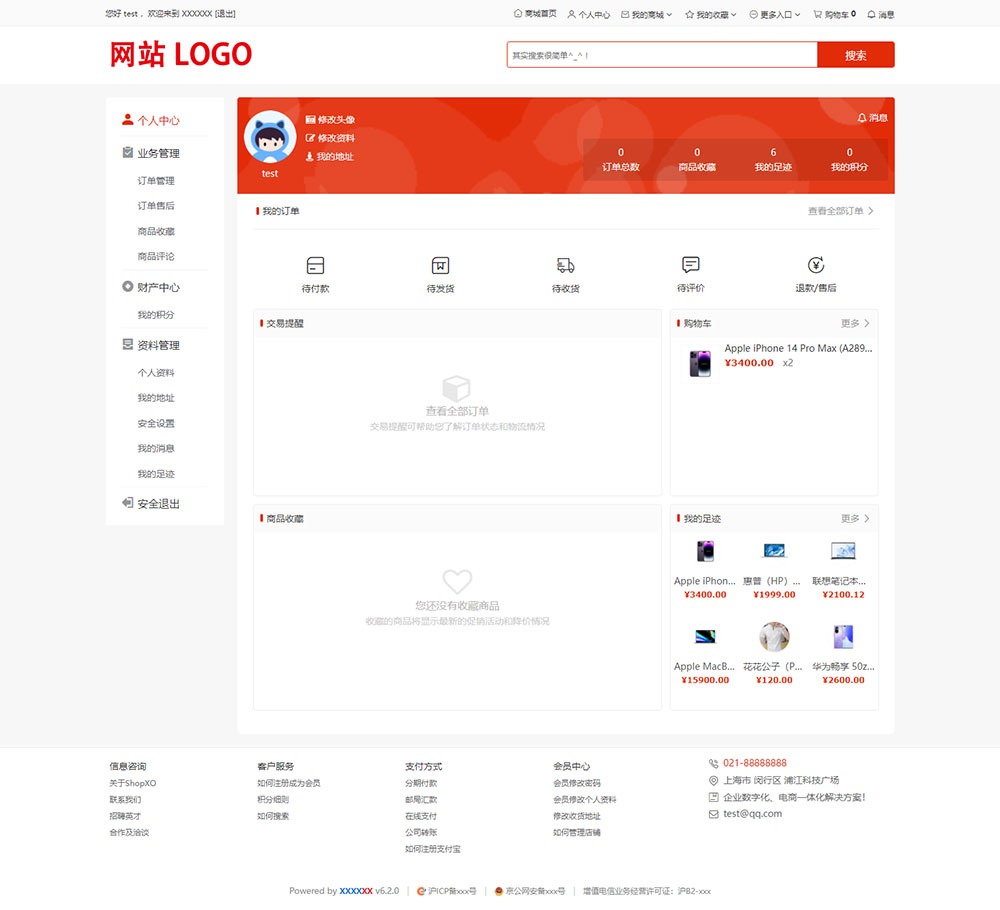Open 个人资料 in sidebar
1000x910 pixels.
156,372
